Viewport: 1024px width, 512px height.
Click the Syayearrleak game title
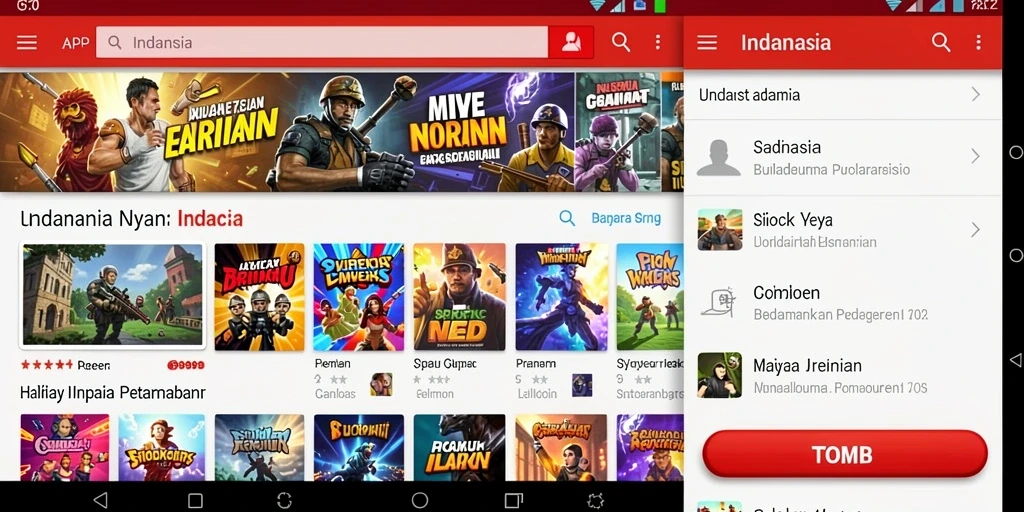[x=649, y=364]
